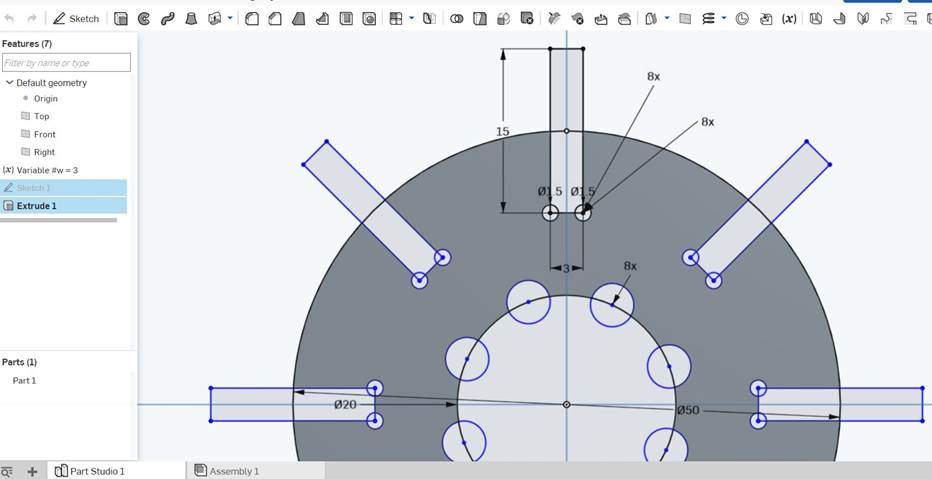Select the Plane tool

pos(685,18)
